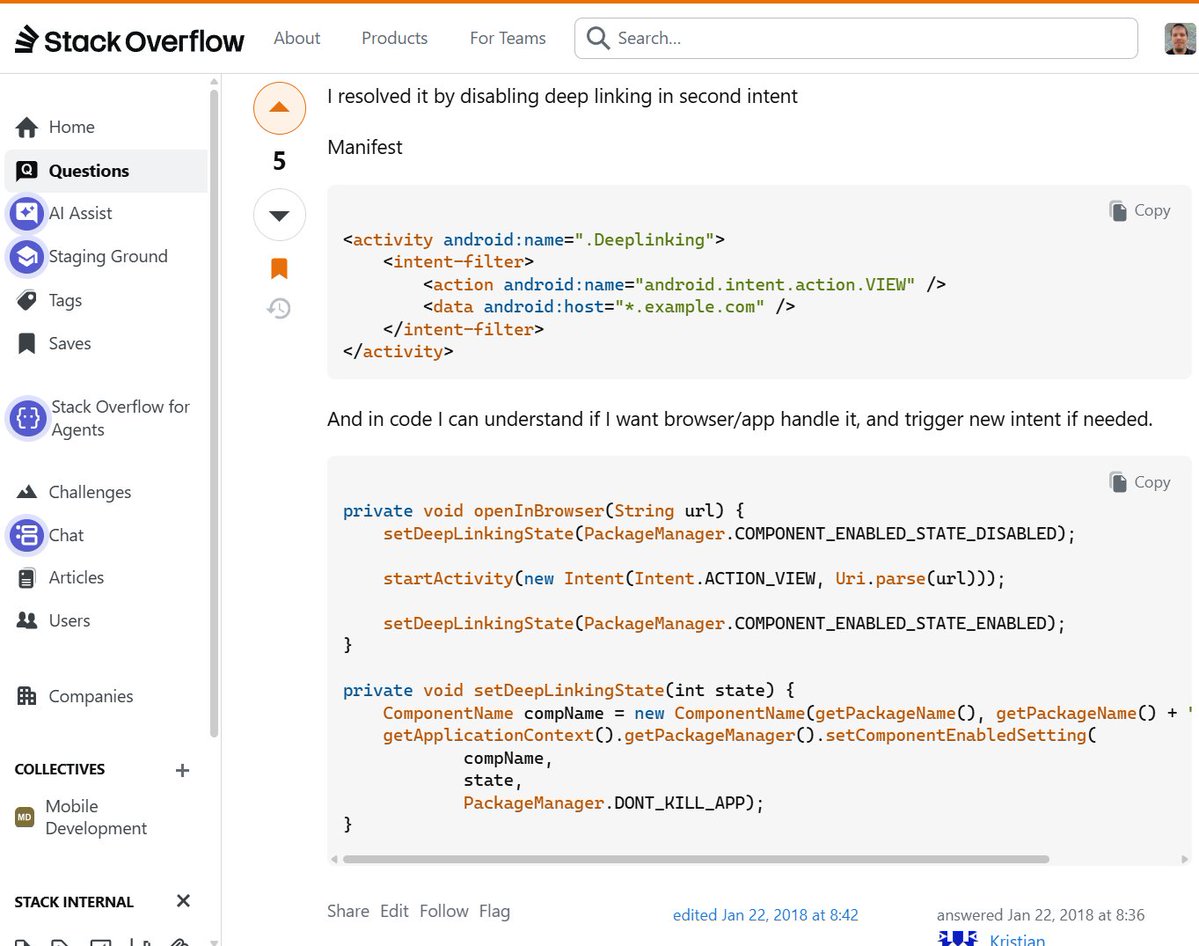Viewport: 1199px width, 946px height.
Task: Open the edited Jan 22, 2018 revision link
Action: [765, 915]
